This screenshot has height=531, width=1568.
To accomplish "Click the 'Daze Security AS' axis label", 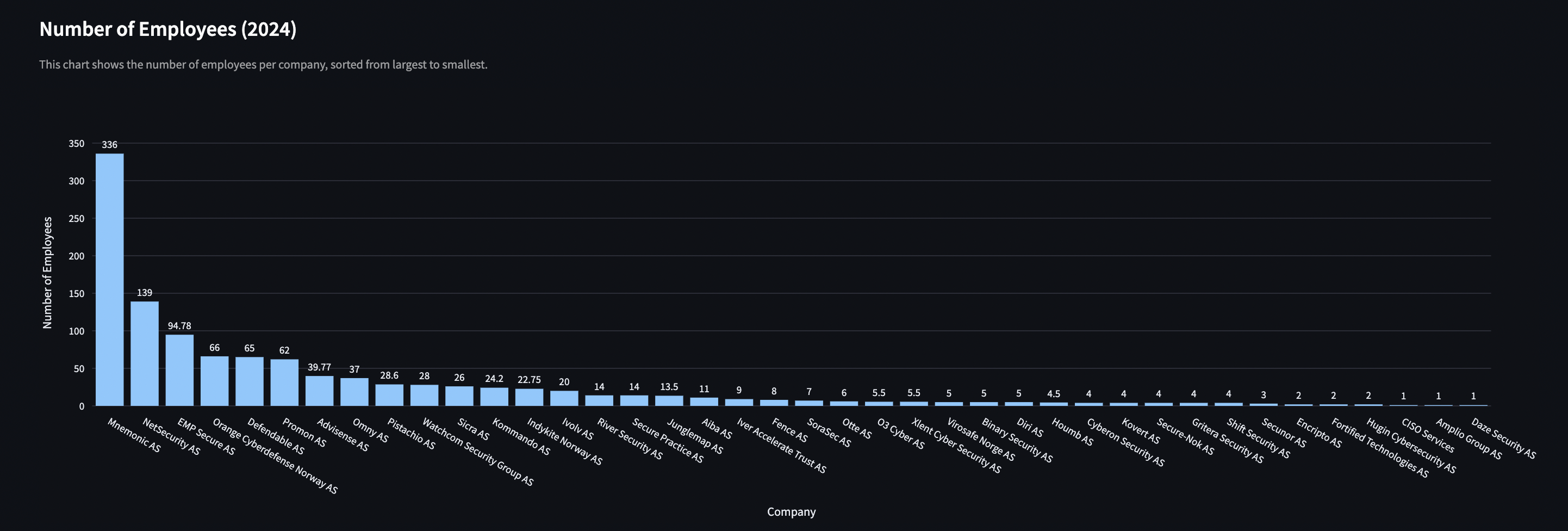I will (1503, 438).
